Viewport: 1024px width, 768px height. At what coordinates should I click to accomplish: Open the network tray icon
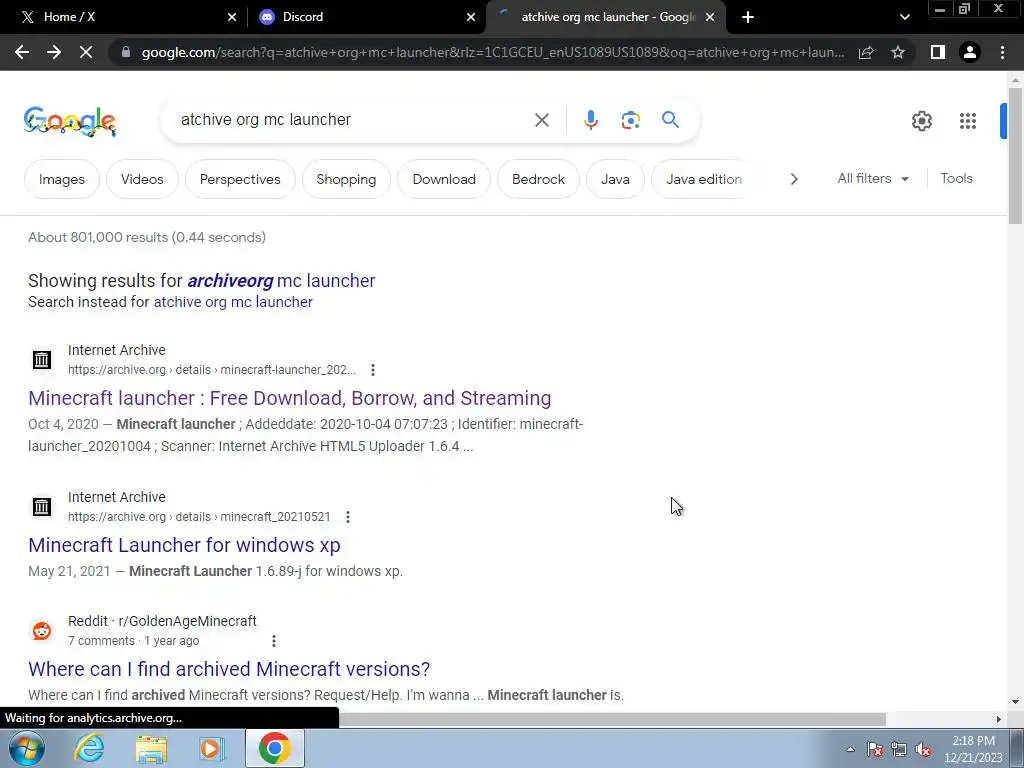pos(899,750)
